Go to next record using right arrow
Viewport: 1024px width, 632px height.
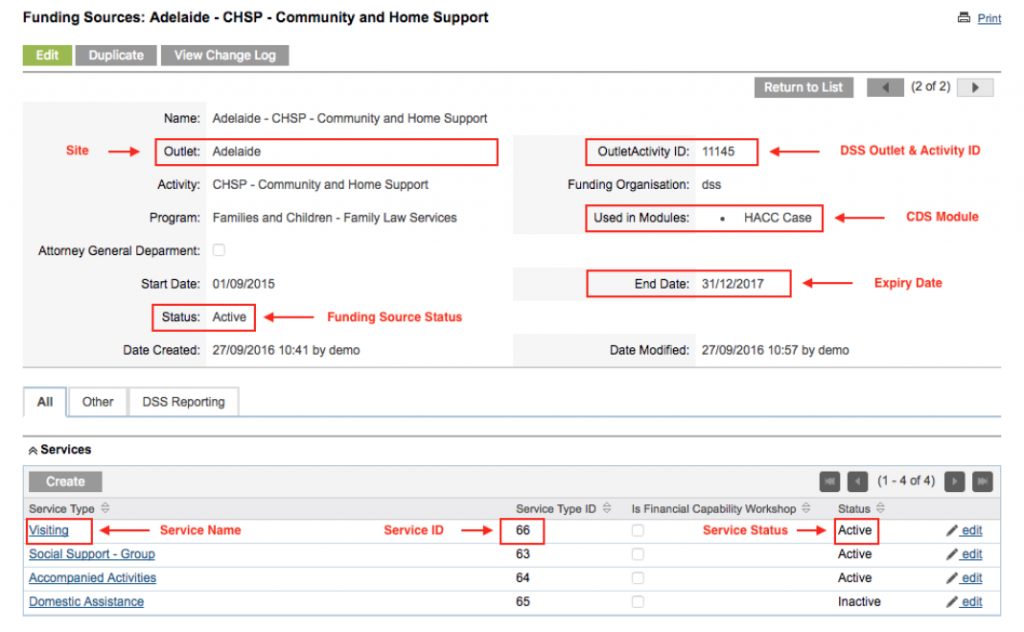coord(975,87)
